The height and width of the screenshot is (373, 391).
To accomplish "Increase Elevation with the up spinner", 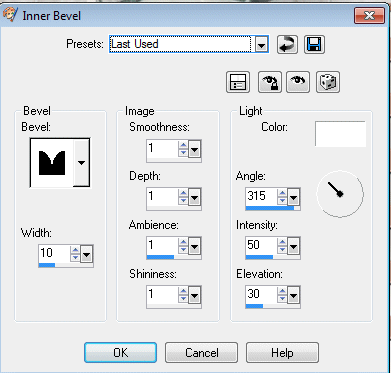I will [282, 291].
